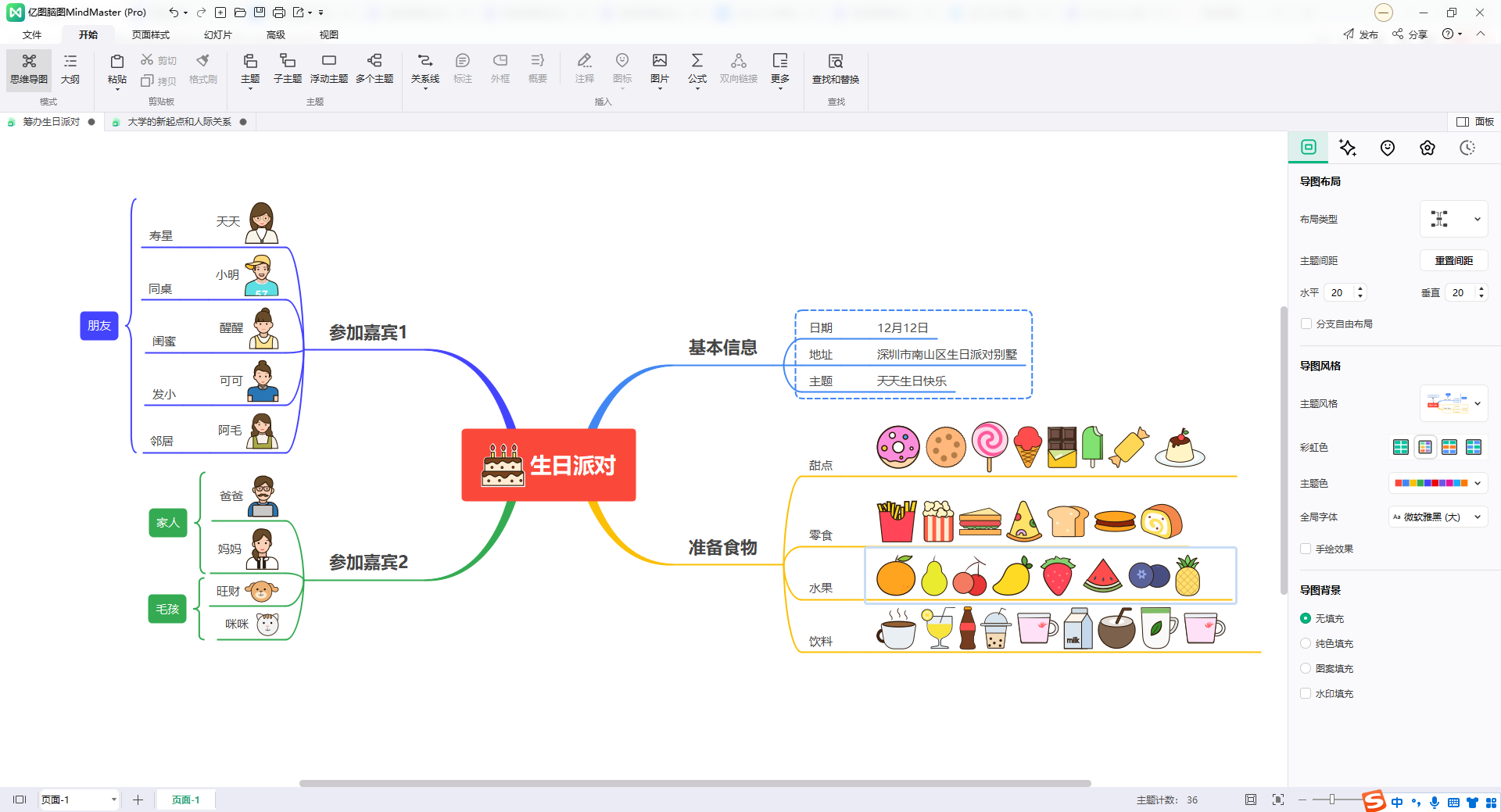Open Find and Replace (查找和替换)
The height and width of the screenshot is (812, 1501).
coord(836,70)
